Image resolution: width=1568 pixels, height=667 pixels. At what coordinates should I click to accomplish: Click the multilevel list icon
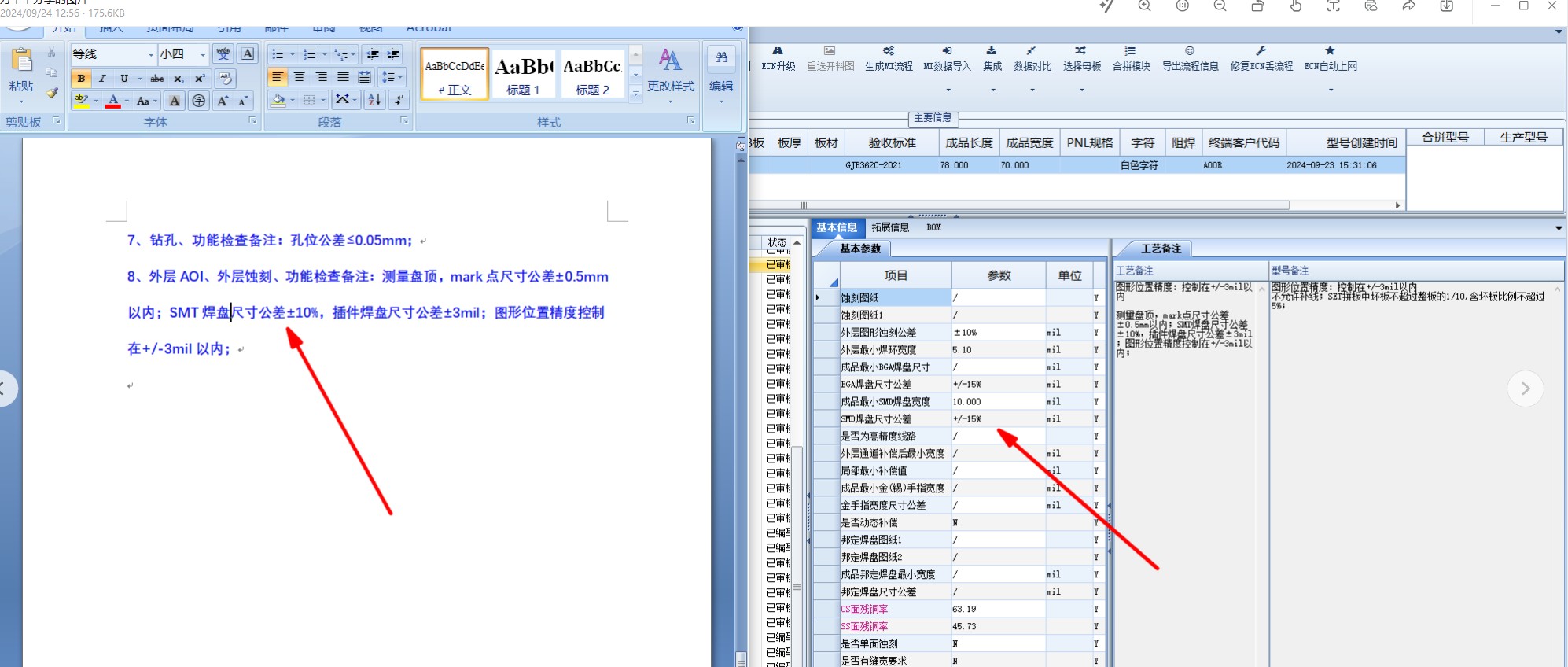pyautogui.click(x=341, y=54)
